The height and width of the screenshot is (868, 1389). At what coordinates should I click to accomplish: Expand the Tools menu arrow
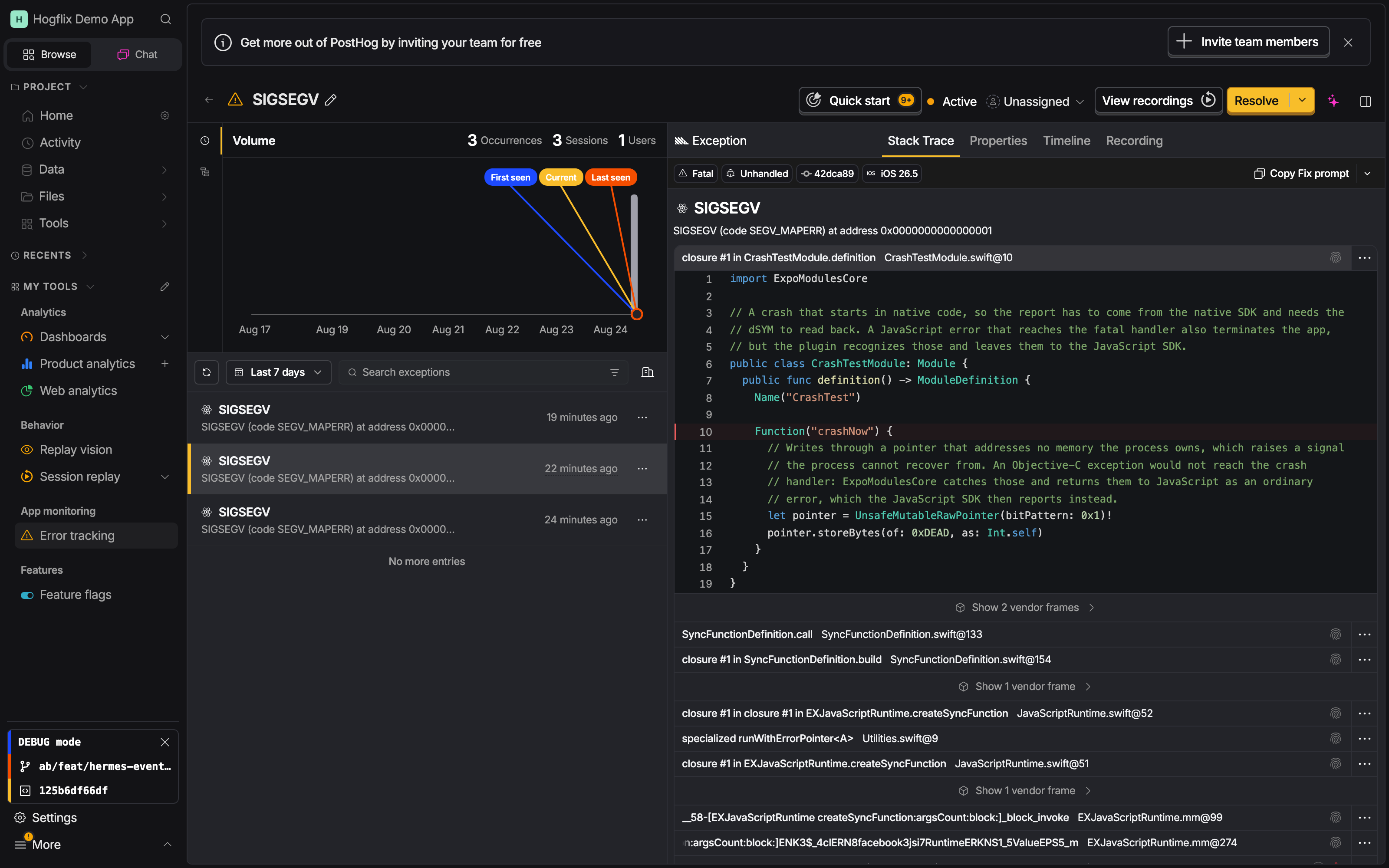(x=165, y=224)
